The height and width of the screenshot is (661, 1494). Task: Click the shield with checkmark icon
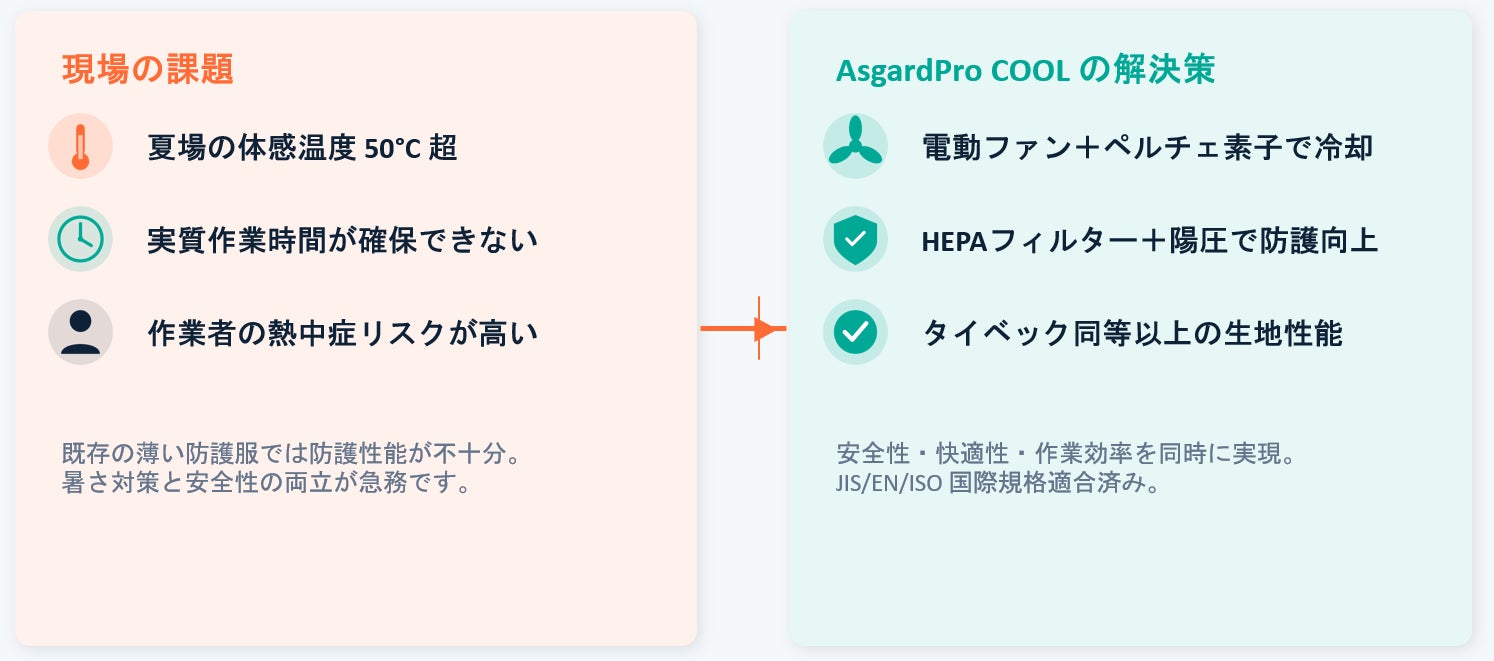855,239
